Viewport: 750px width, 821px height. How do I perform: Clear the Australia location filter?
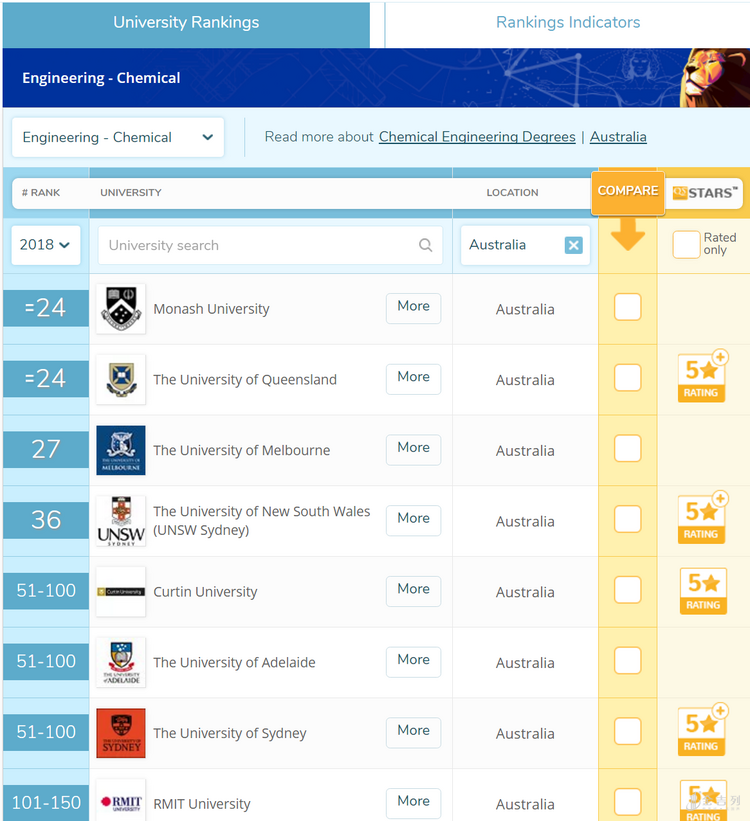tap(573, 245)
